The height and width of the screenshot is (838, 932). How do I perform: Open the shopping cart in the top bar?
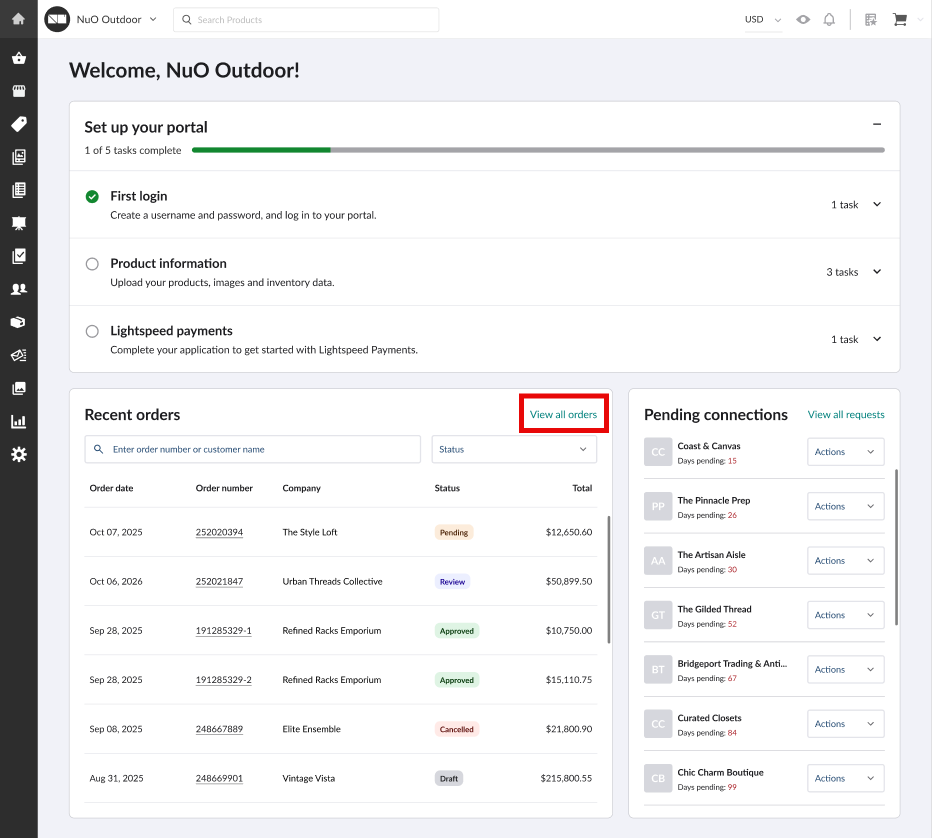tap(899, 20)
